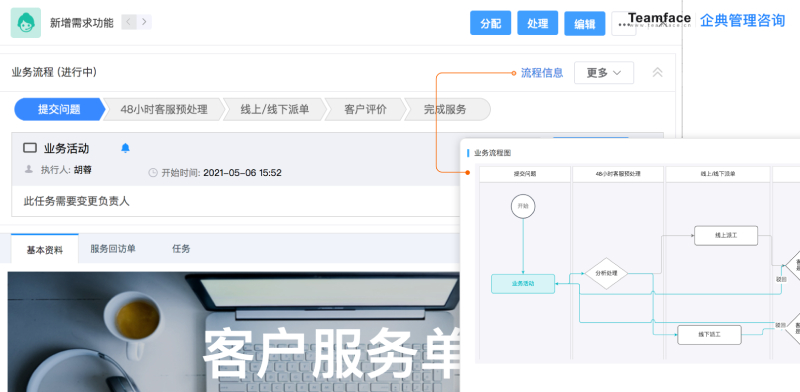The image size is (800, 392).
Task: Click the 线下派工 node in flowchart
Action: [x=710, y=335]
